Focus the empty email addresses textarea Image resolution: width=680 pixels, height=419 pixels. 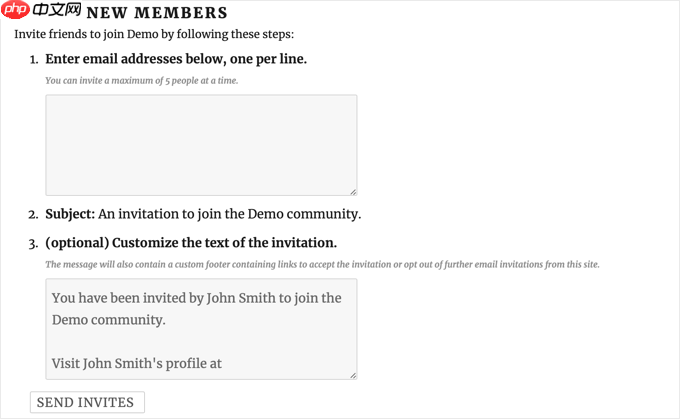tap(201, 145)
